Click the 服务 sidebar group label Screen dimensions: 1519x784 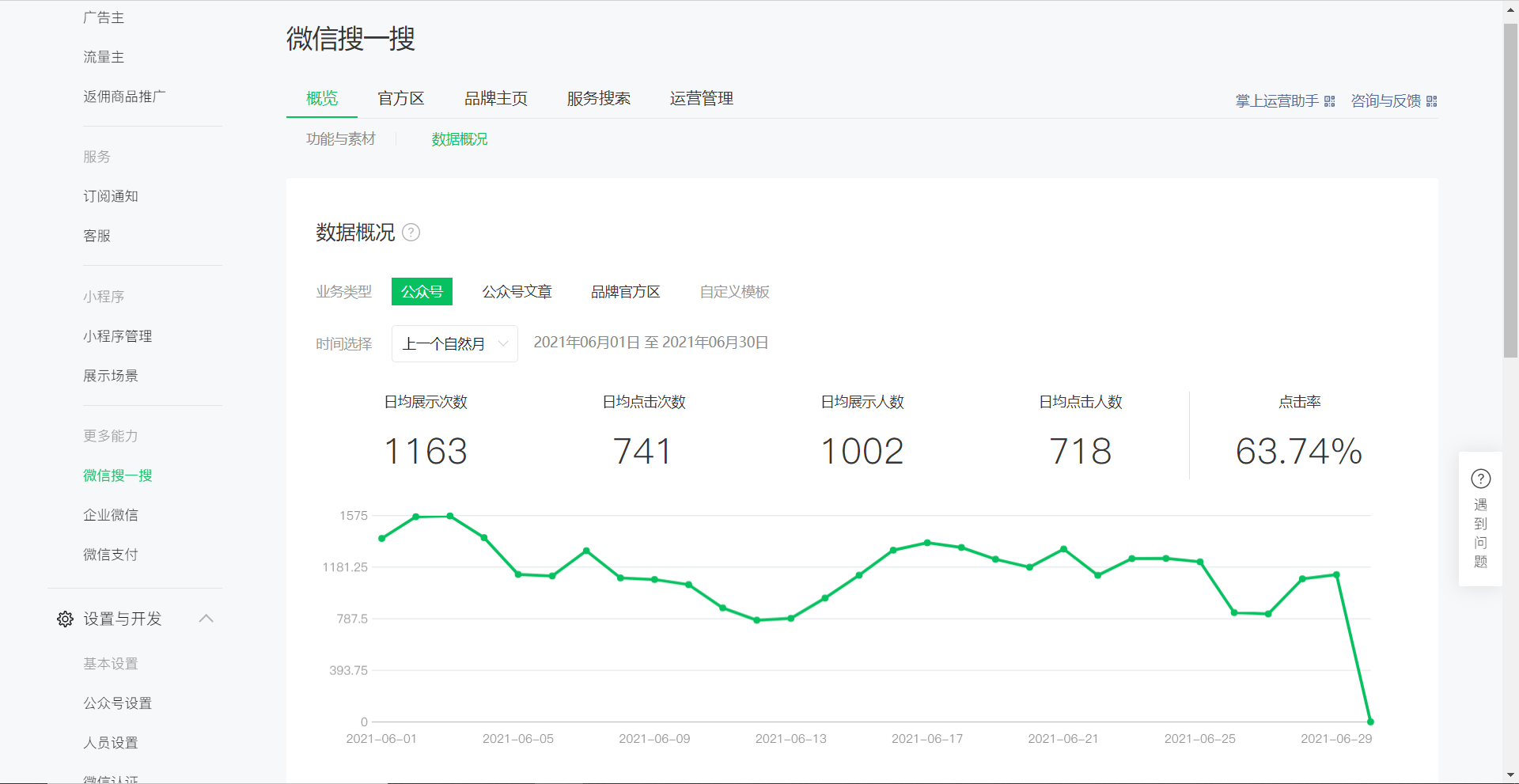(97, 157)
